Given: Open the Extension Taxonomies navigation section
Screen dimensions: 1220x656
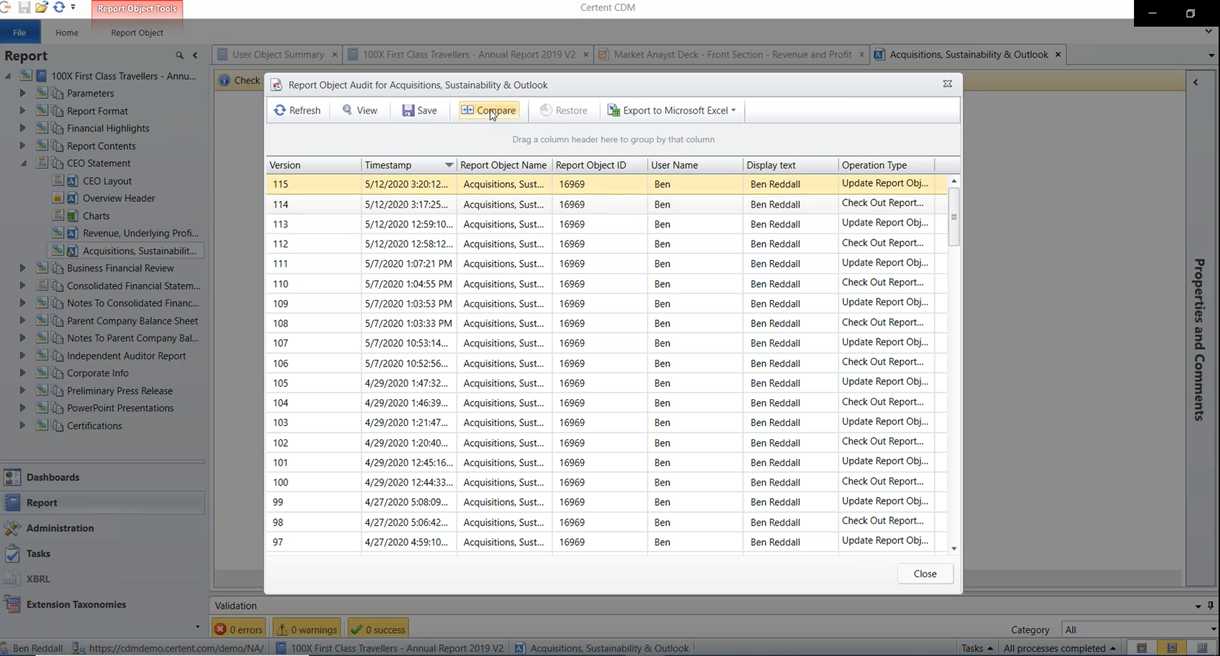Looking at the screenshot, I should click(x=102, y=604).
